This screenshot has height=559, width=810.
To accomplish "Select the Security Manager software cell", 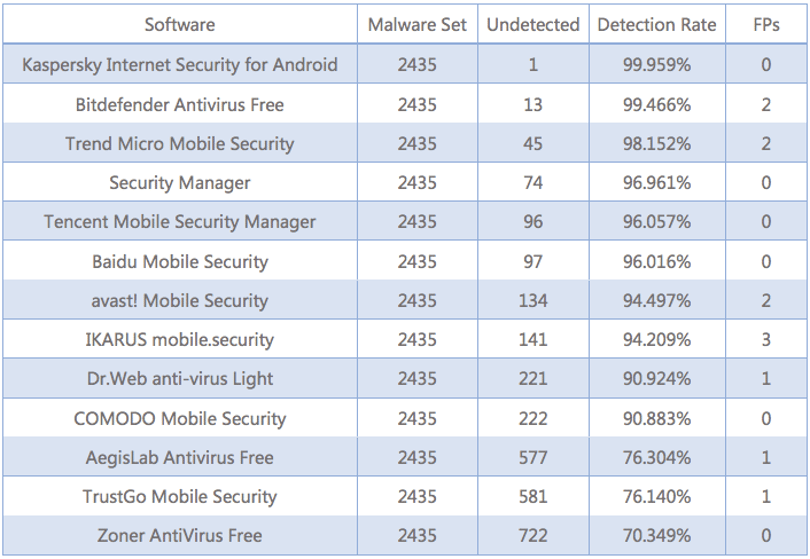I will [180, 182].
